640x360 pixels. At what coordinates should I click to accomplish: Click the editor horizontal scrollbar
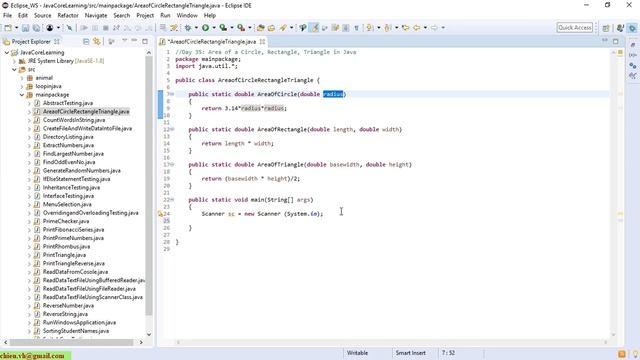click(x=392, y=342)
